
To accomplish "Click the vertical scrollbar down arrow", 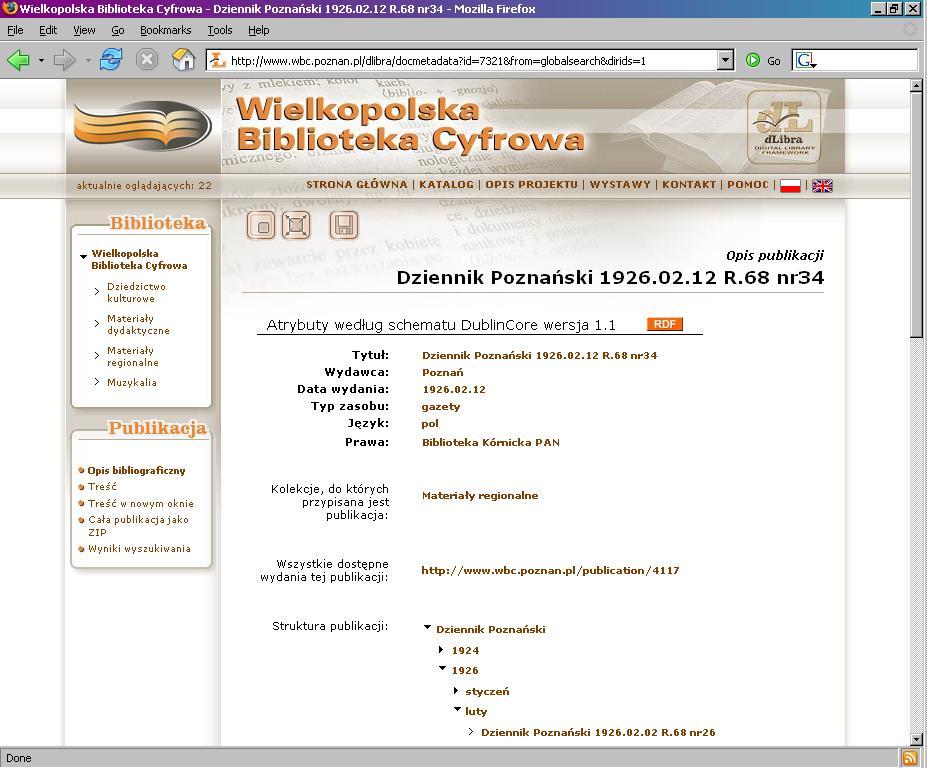I will pos(916,739).
